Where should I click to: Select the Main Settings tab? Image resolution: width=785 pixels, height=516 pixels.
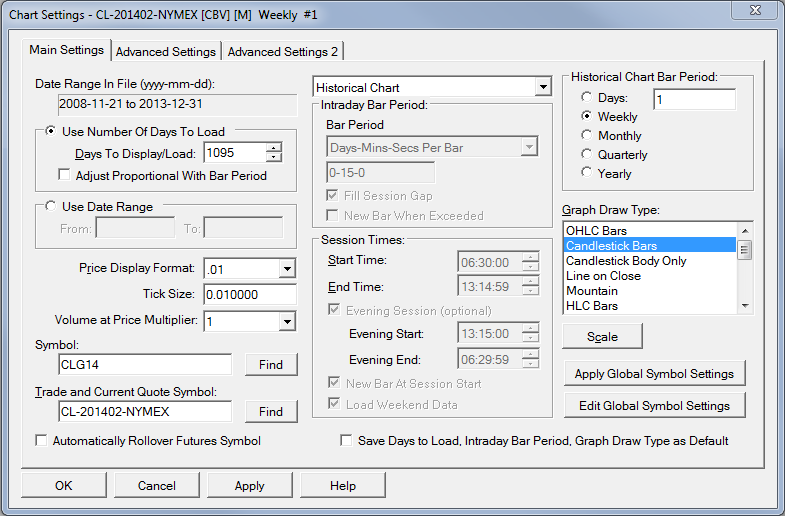point(66,50)
